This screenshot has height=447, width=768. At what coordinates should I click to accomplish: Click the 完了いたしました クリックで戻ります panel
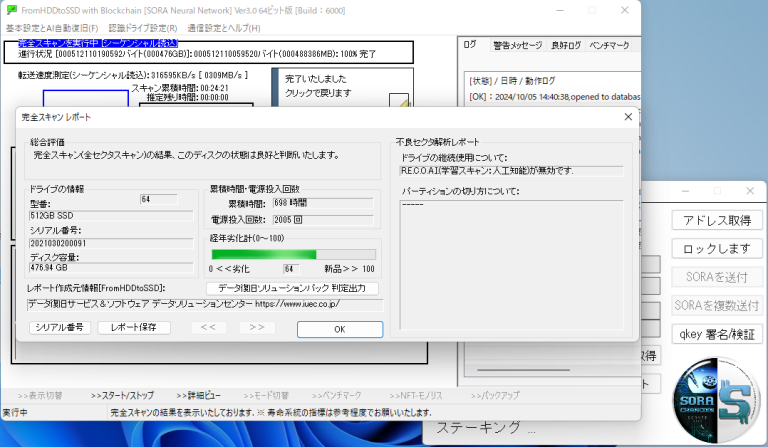coord(342,87)
